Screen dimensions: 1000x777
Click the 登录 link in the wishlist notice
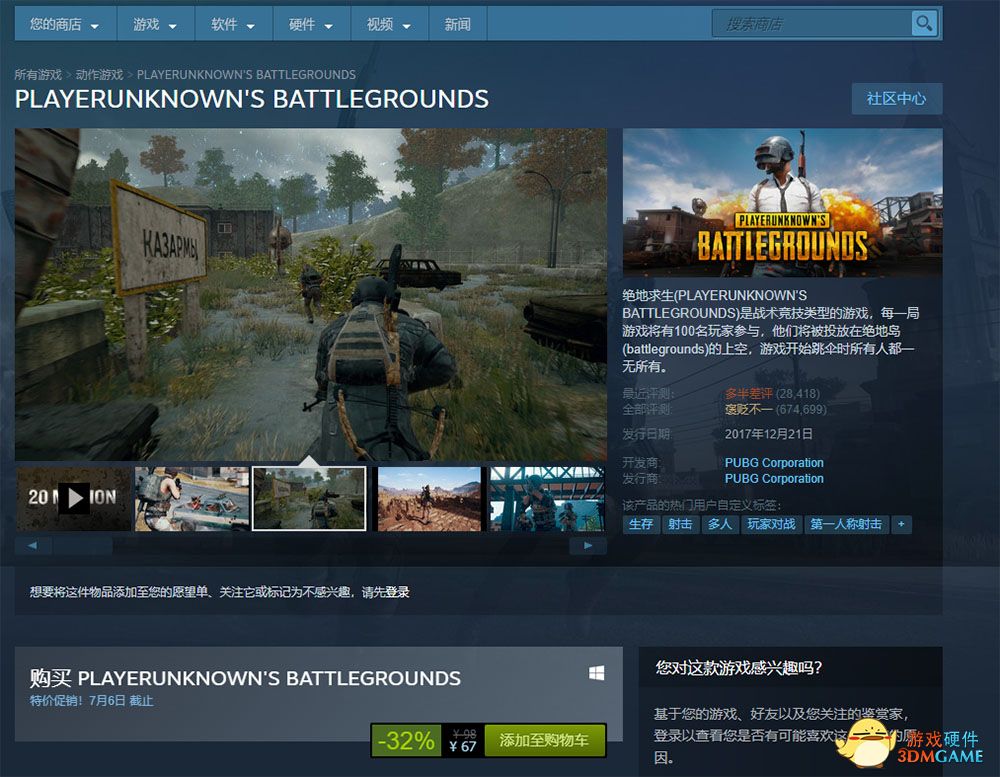(397, 592)
